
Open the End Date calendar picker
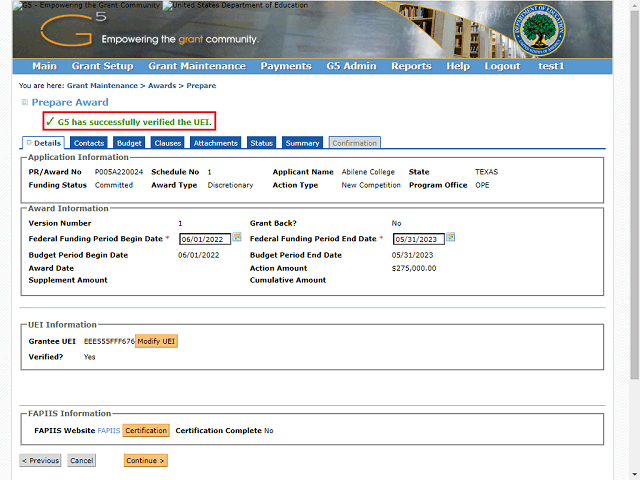(x=451, y=238)
